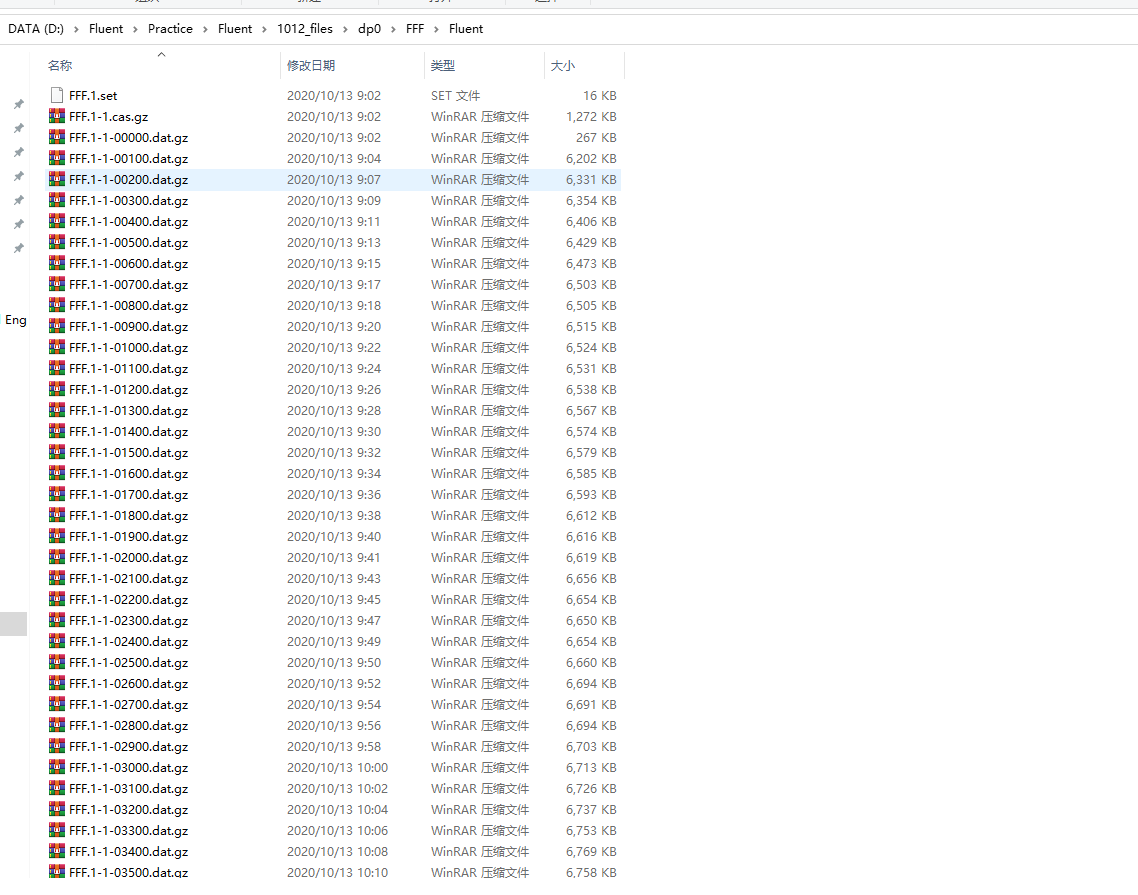Viewport: 1138px width, 895px height.
Task: Expand the chevron after DATA (D:) in breadcrumb
Action: click(x=77, y=29)
